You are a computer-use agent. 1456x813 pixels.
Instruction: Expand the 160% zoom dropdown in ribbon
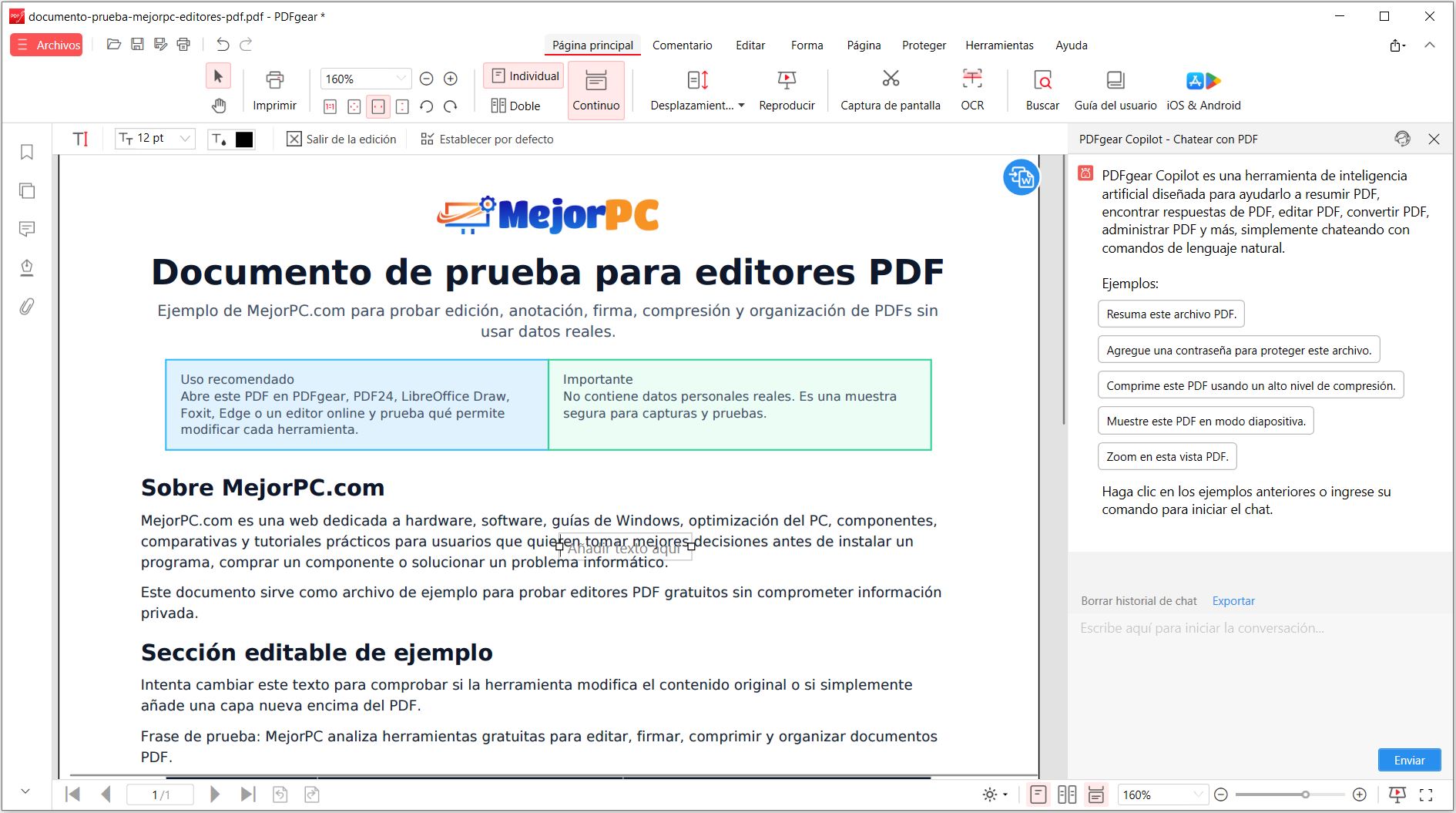coord(401,79)
